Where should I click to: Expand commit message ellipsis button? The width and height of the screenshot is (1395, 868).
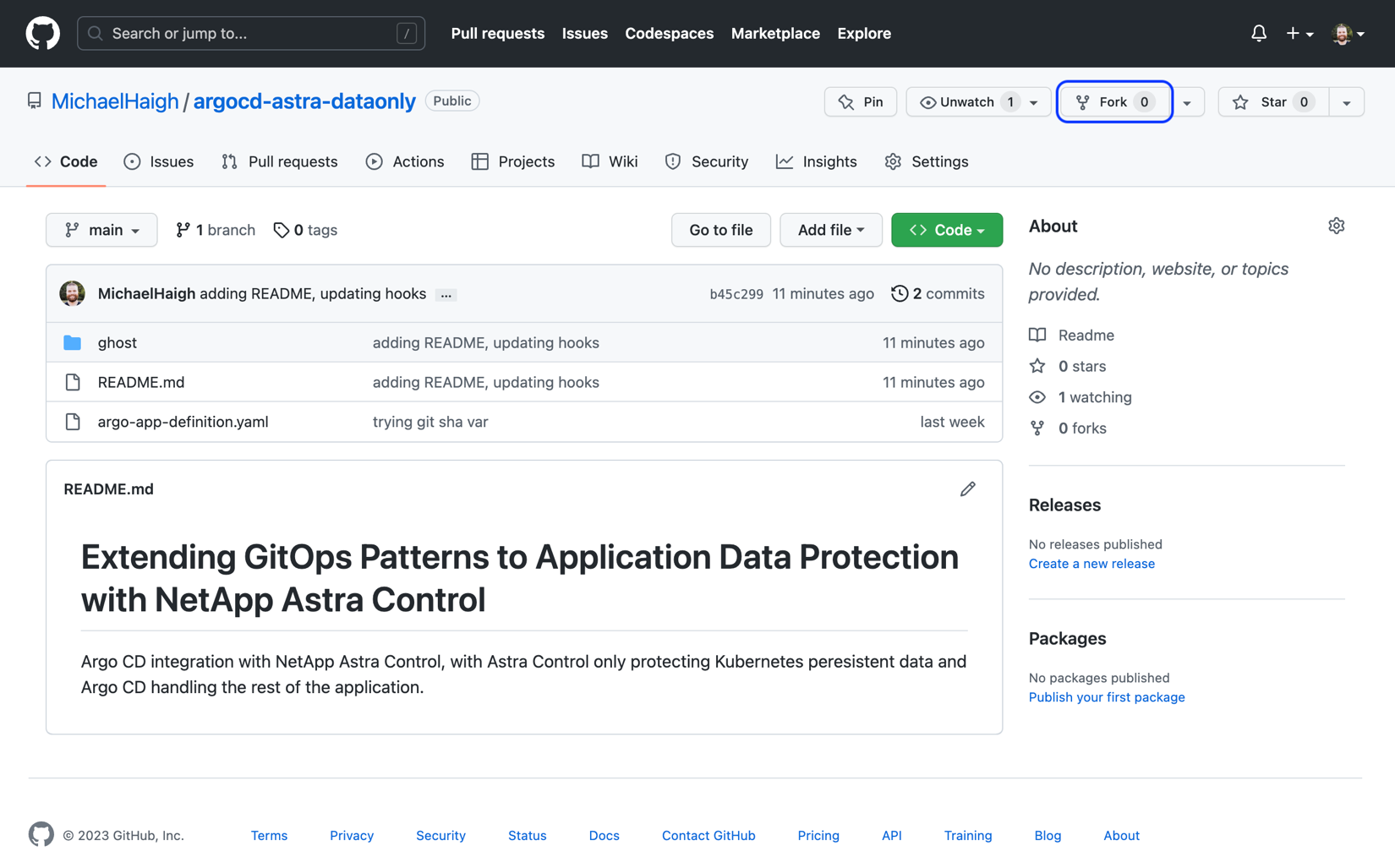click(x=446, y=295)
